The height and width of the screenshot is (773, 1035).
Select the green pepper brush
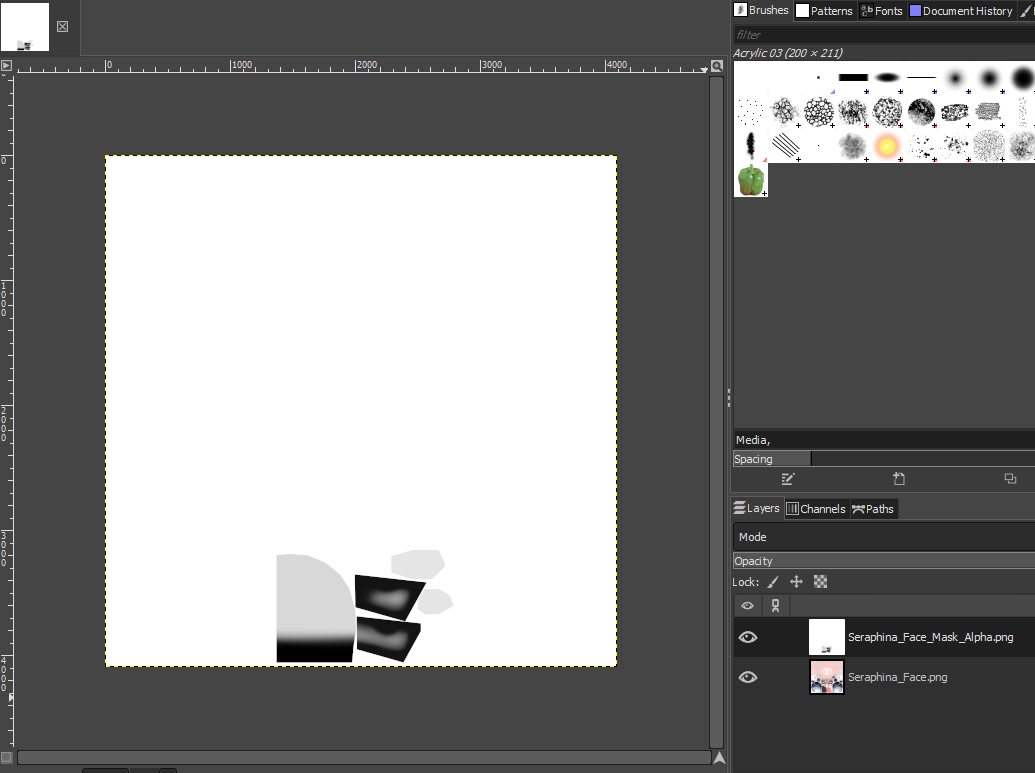tap(751, 180)
